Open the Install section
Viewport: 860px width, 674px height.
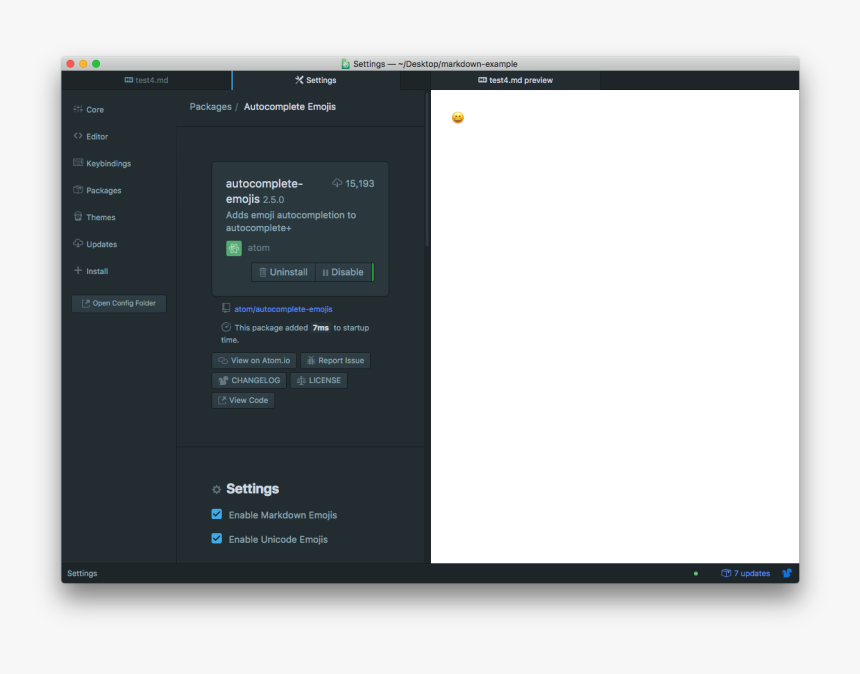[91, 271]
